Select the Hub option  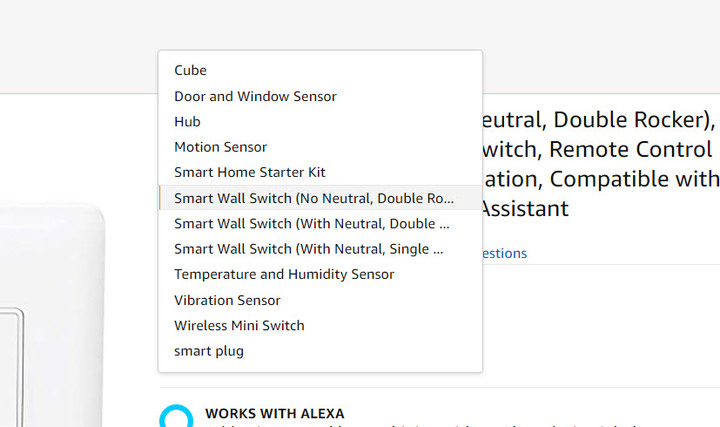(320, 122)
